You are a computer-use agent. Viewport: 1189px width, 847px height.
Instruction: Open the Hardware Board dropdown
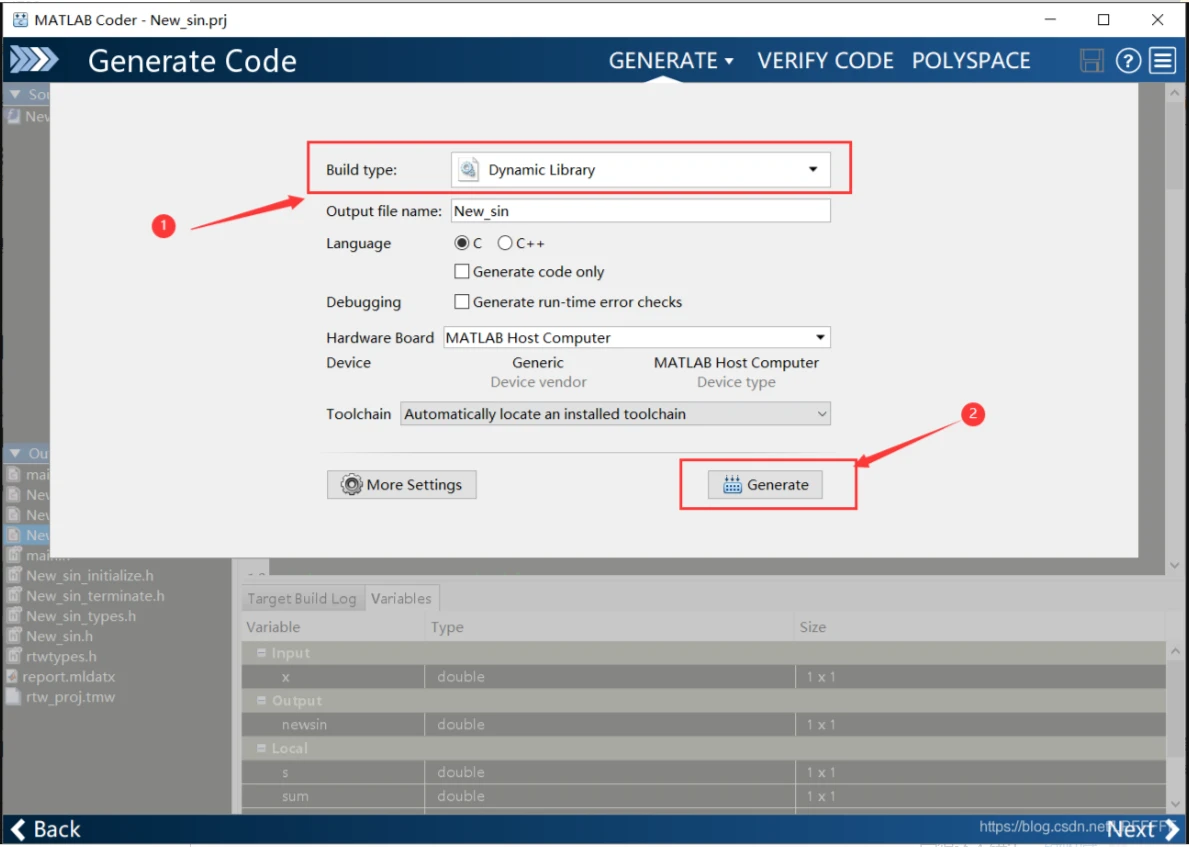tap(637, 337)
